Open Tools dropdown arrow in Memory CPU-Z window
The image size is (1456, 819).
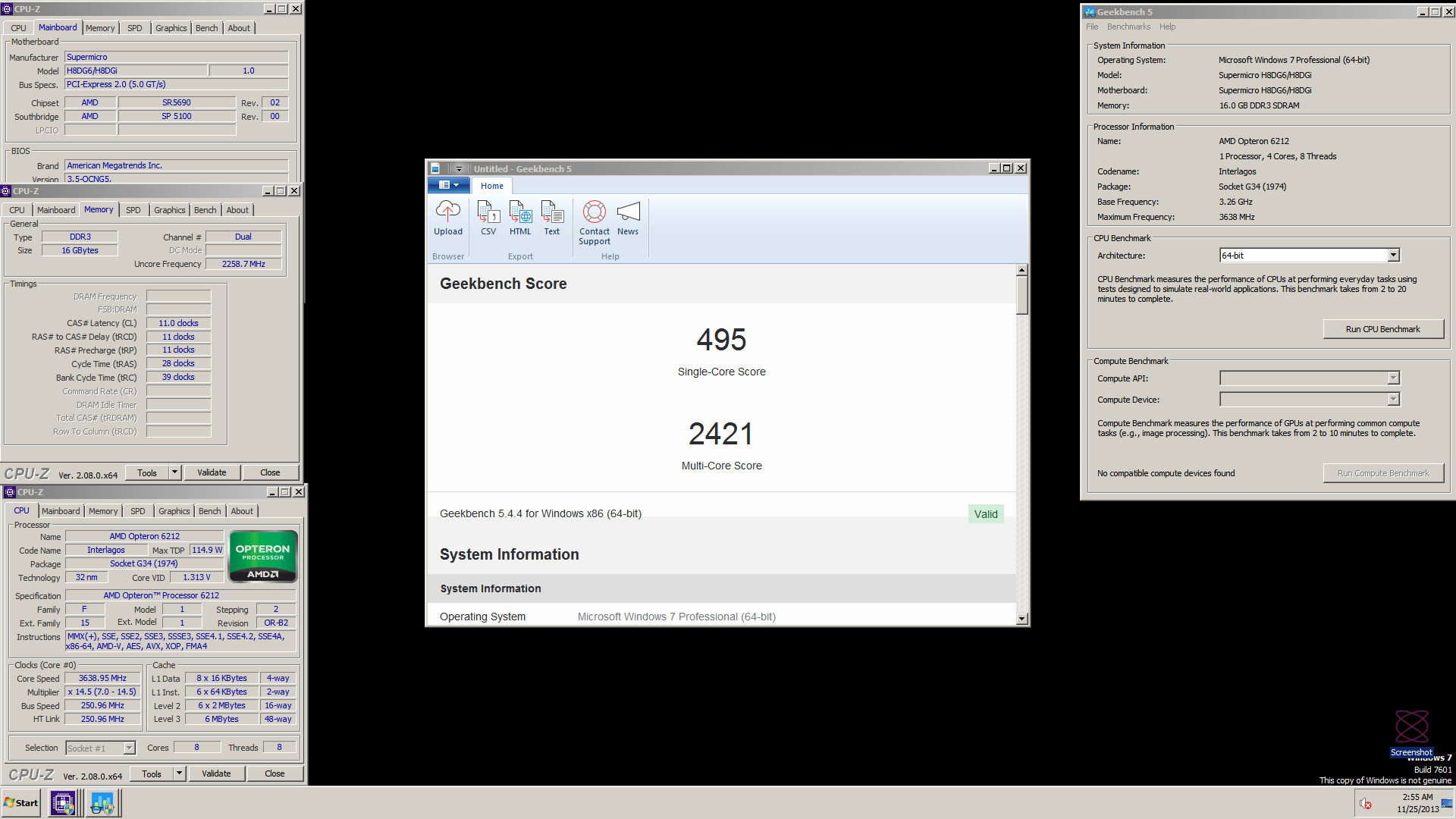pyautogui.click(x=174, y=472)
